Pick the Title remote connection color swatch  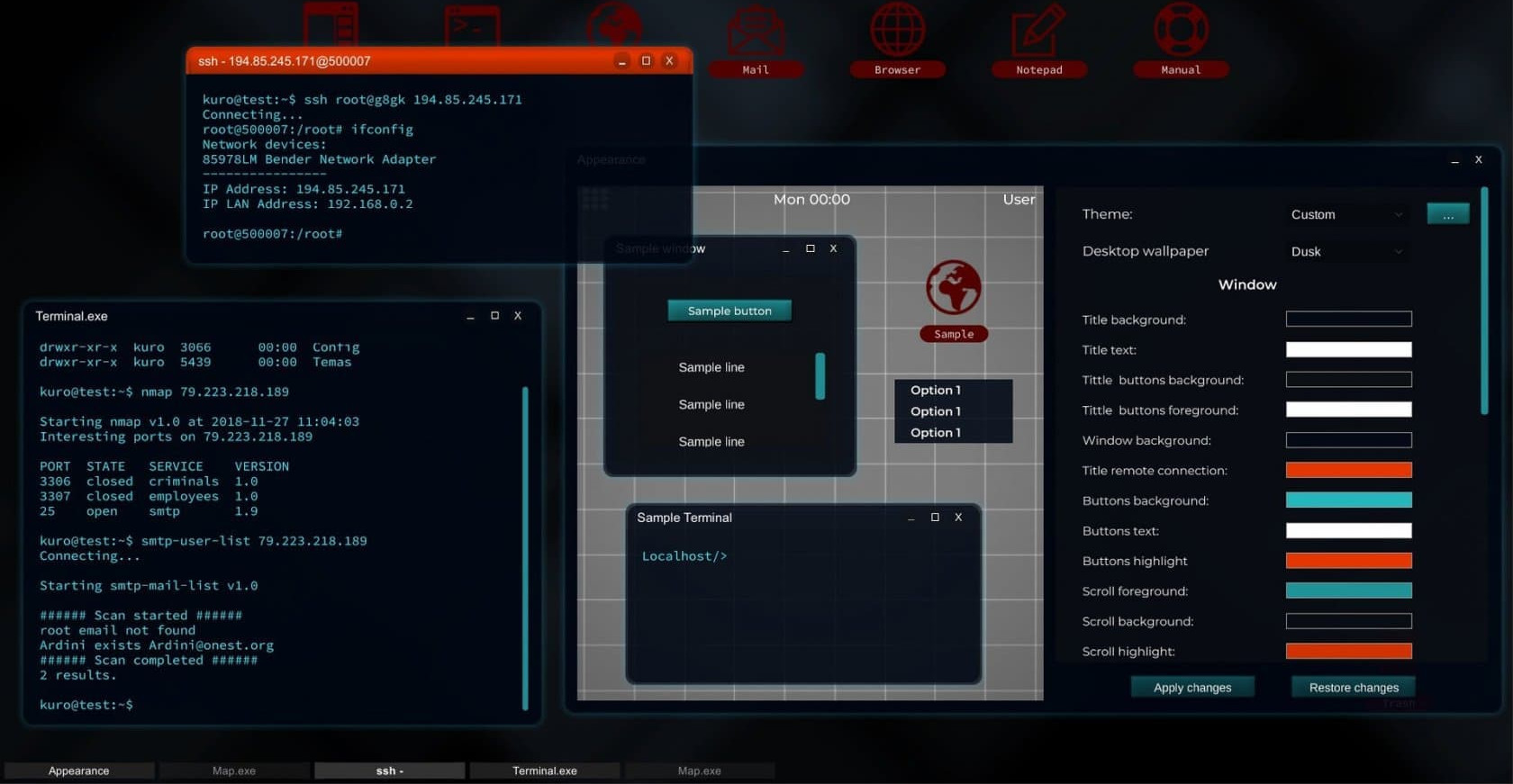tap(1348, 470)
